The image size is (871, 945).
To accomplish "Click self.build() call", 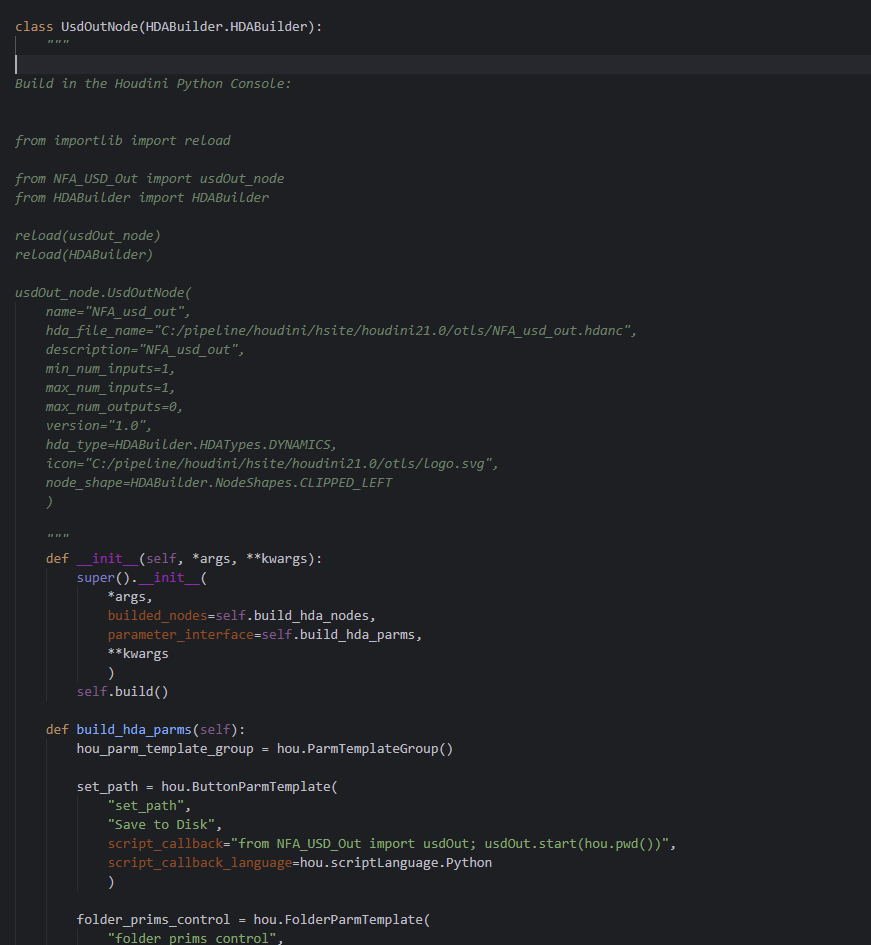I will click(122, 691).
